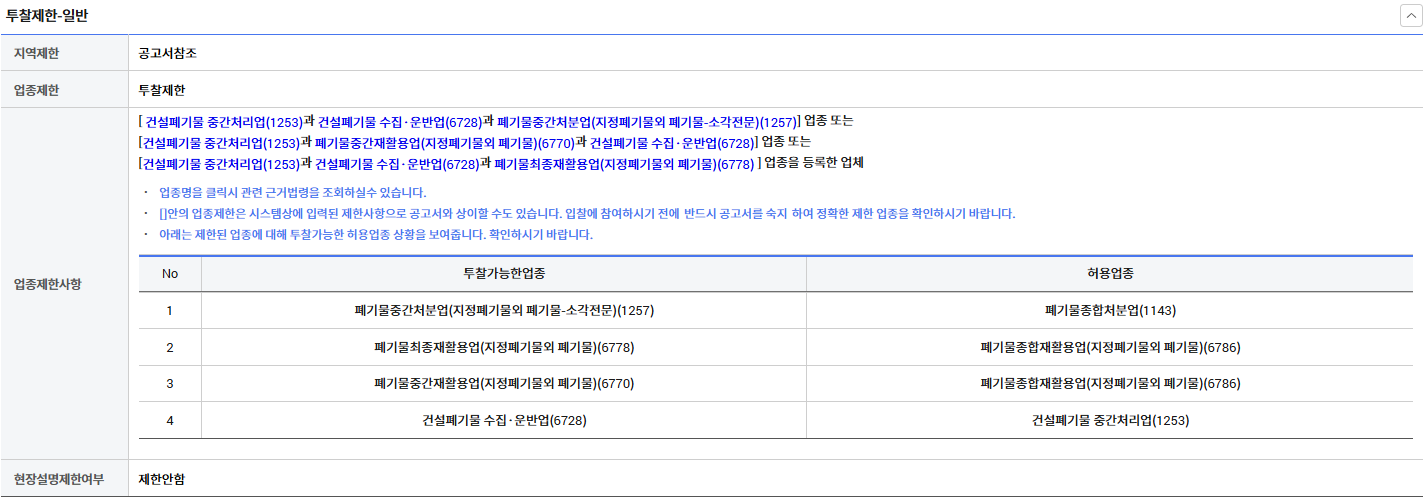Select 건설폐기물 중간처리업(1253) in table row 4
This screenshot has height=498, width=1424.
point(1110,421)
